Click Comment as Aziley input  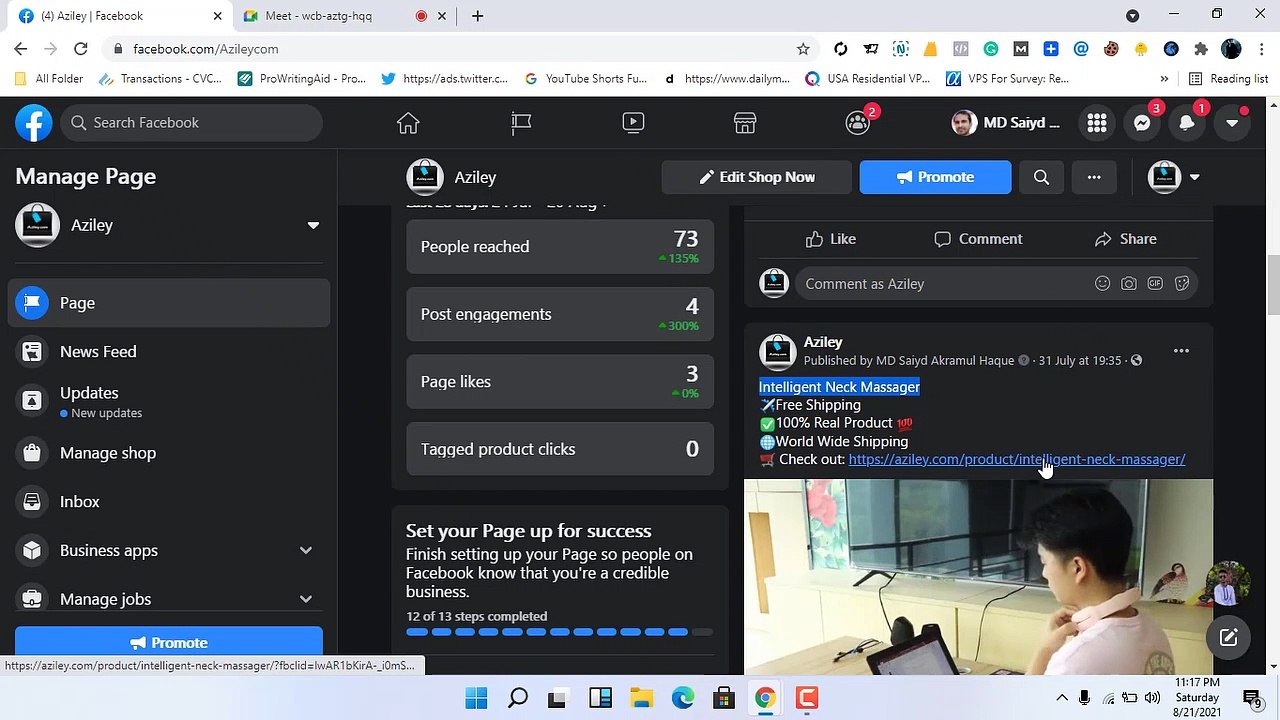click(x=940, y=284)
